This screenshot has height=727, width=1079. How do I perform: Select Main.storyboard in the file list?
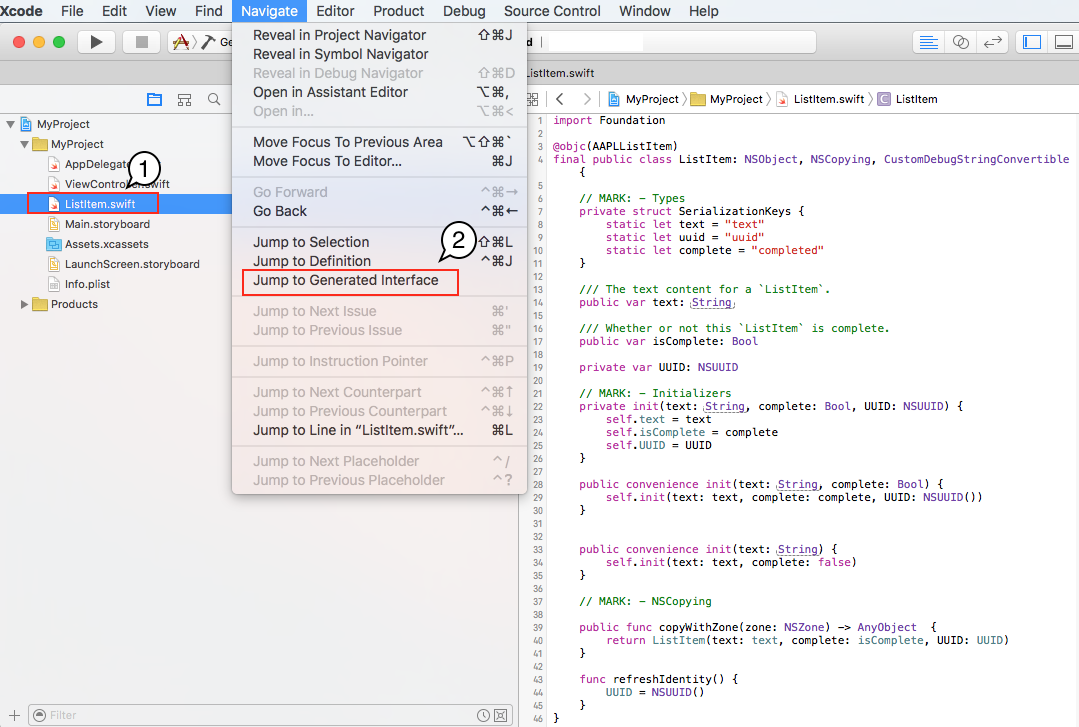tap(107, 224)
